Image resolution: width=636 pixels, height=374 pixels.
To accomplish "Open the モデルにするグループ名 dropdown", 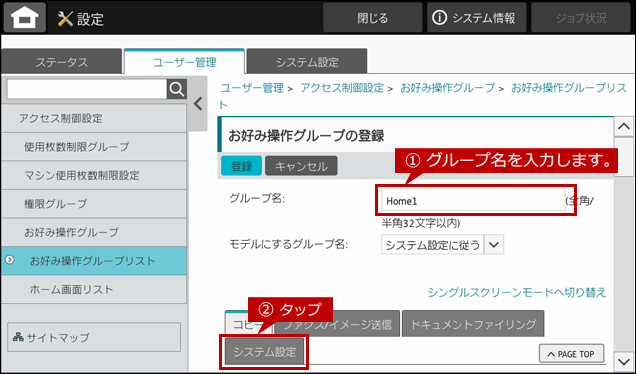I will pyautogui.click(x=442, y=245).
